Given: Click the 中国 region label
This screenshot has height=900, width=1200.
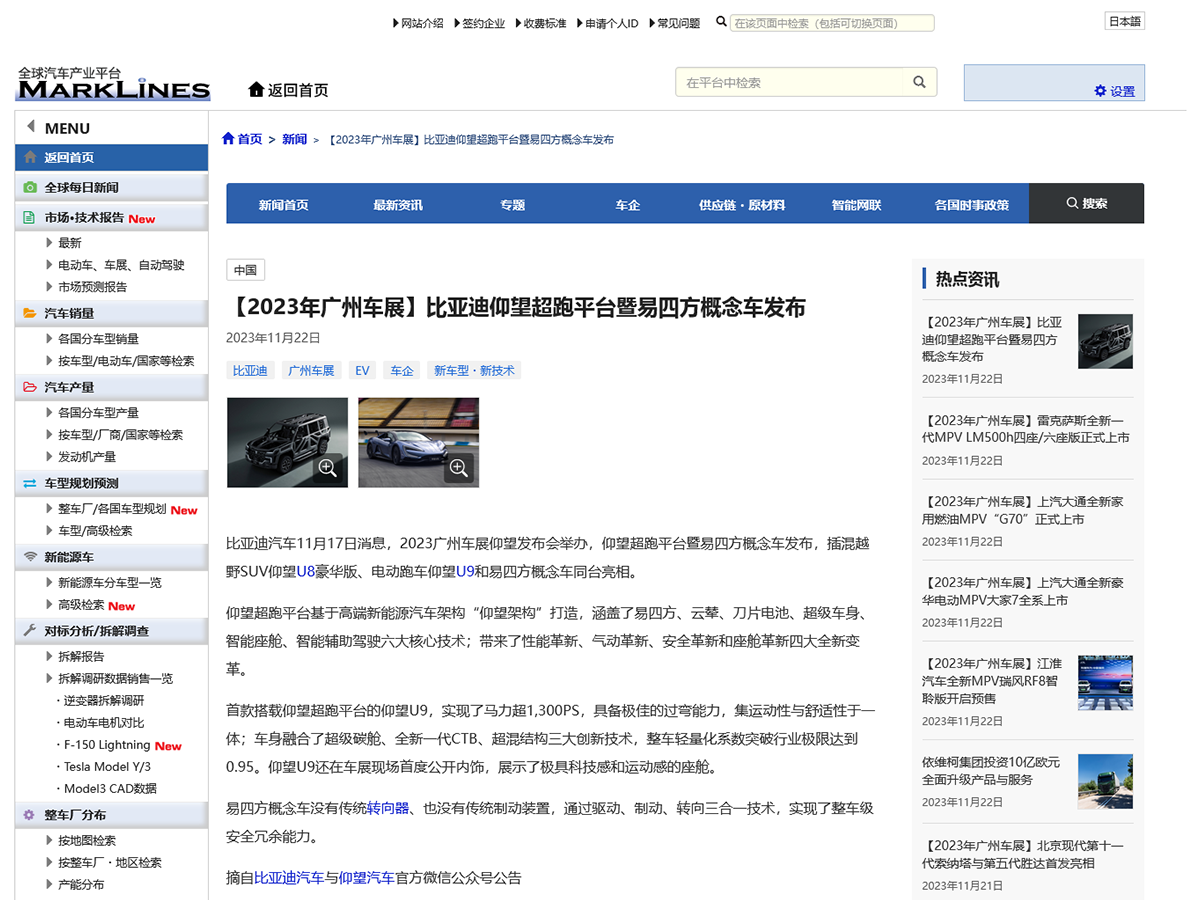Looking at the screenshot, I should click(245, 270).
